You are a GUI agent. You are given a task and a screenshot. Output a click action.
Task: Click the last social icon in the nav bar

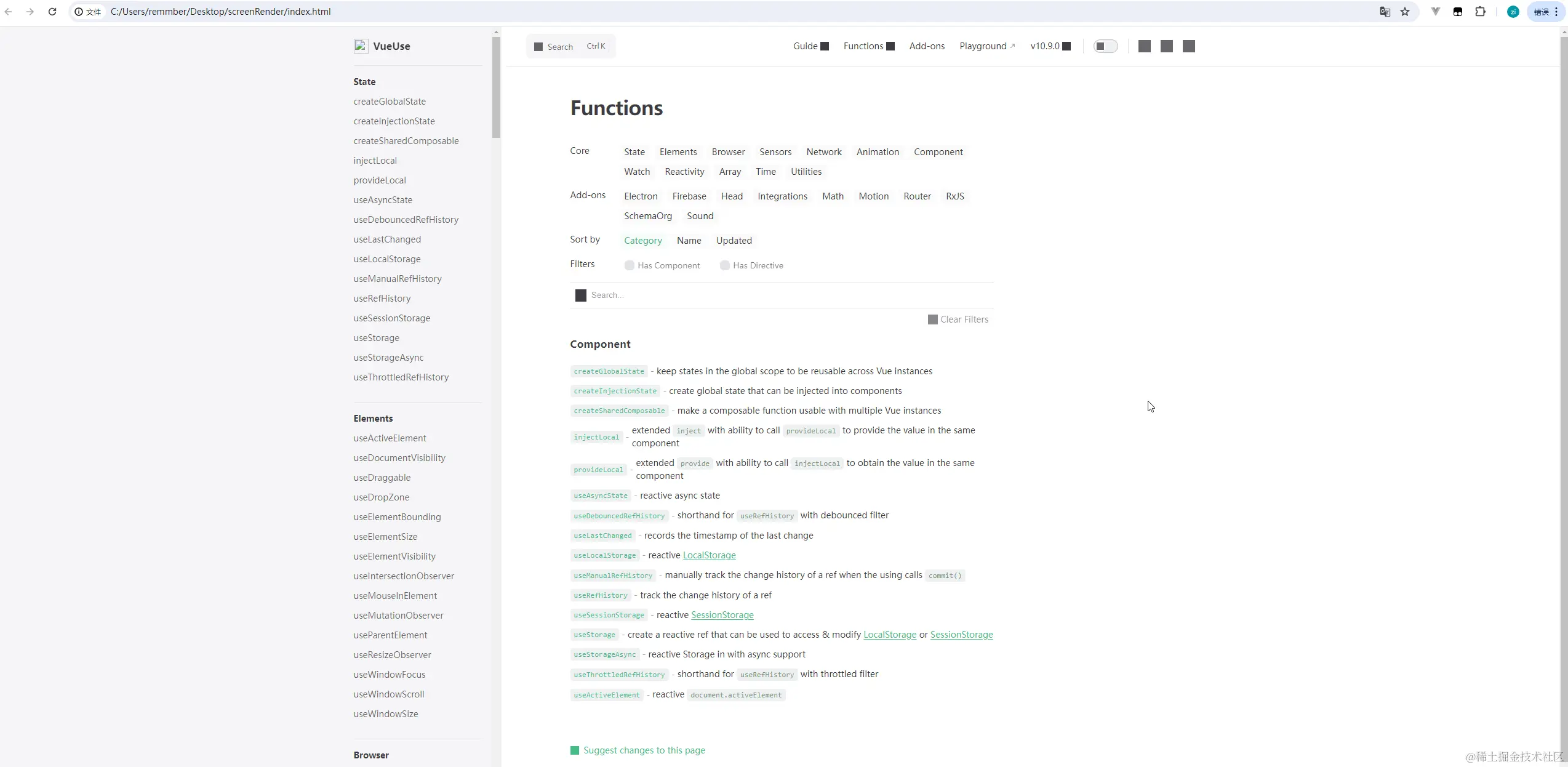(1189, 46)
